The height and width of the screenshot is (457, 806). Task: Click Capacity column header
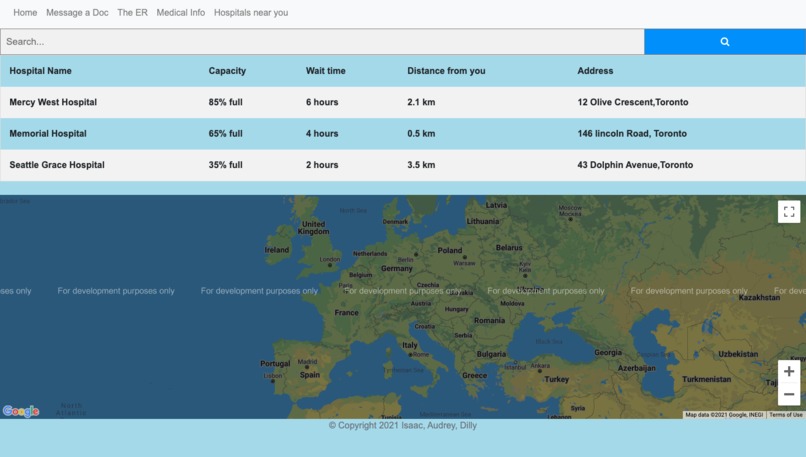coord(227,71)
